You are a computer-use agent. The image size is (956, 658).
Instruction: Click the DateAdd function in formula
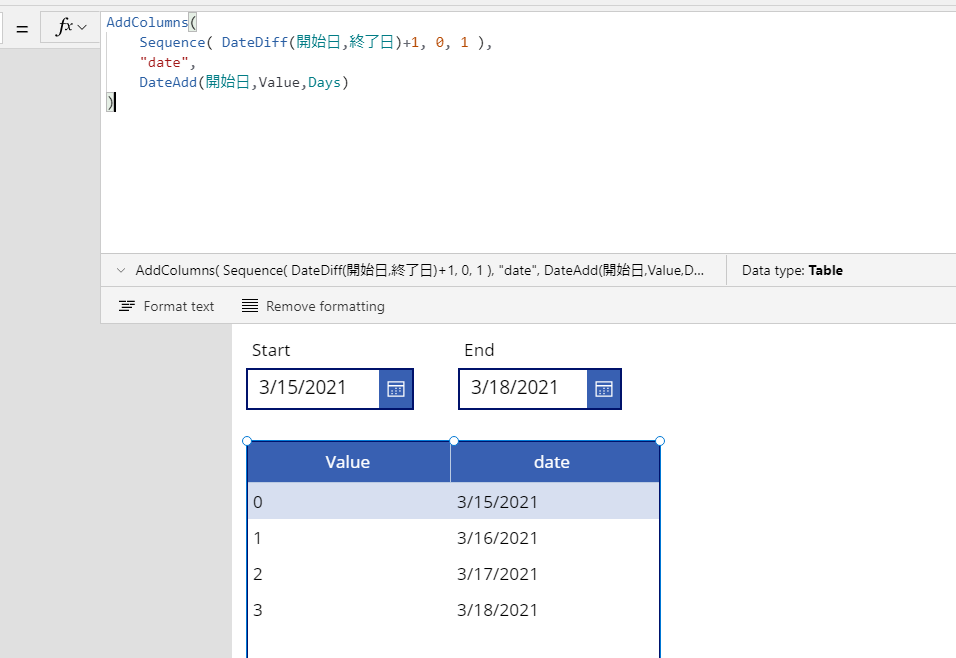168,82
